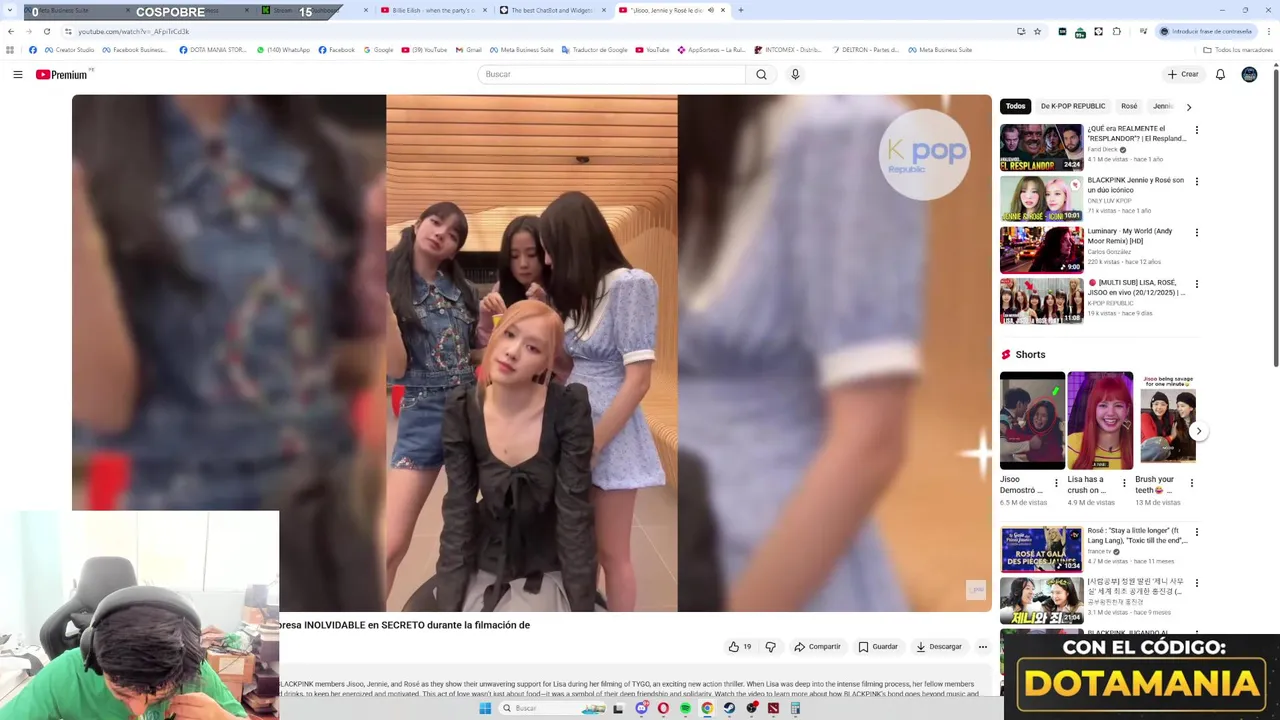Select the Rosé filter chip

(1129, 106)
